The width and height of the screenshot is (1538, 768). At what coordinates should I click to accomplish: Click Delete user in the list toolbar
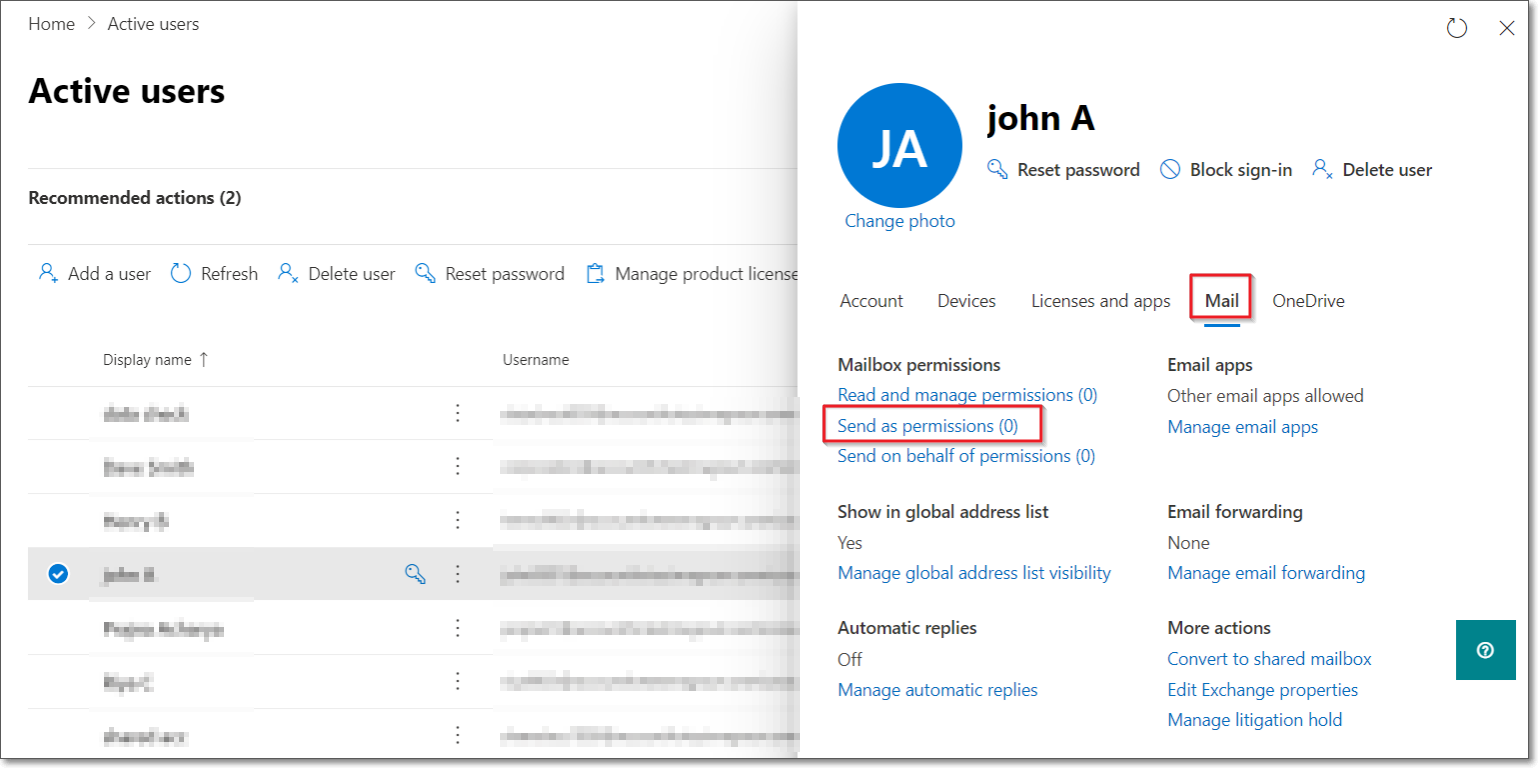(337, 273)
